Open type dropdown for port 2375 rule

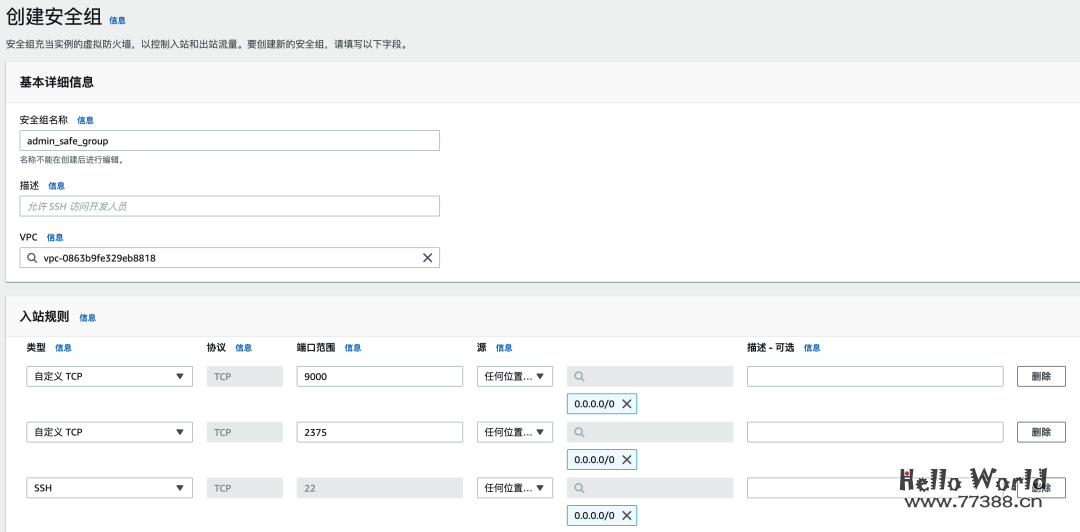109,432
